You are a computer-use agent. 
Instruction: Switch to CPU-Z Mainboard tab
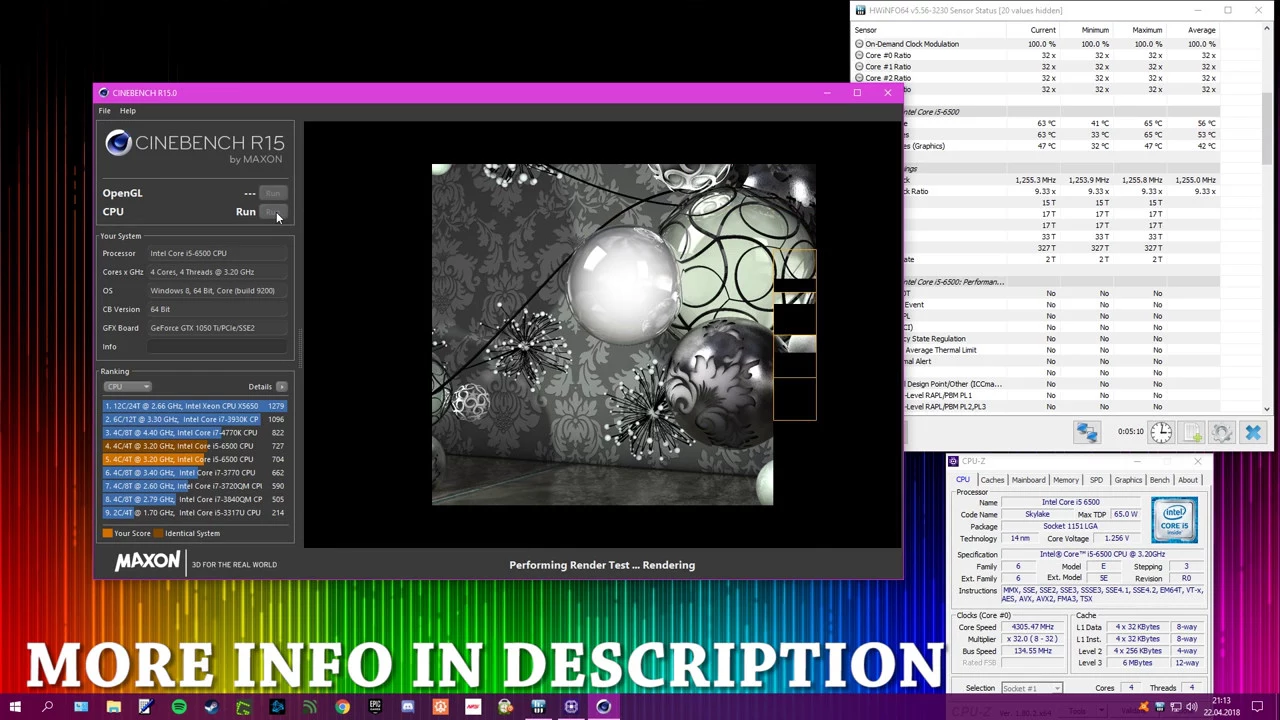1028,480
